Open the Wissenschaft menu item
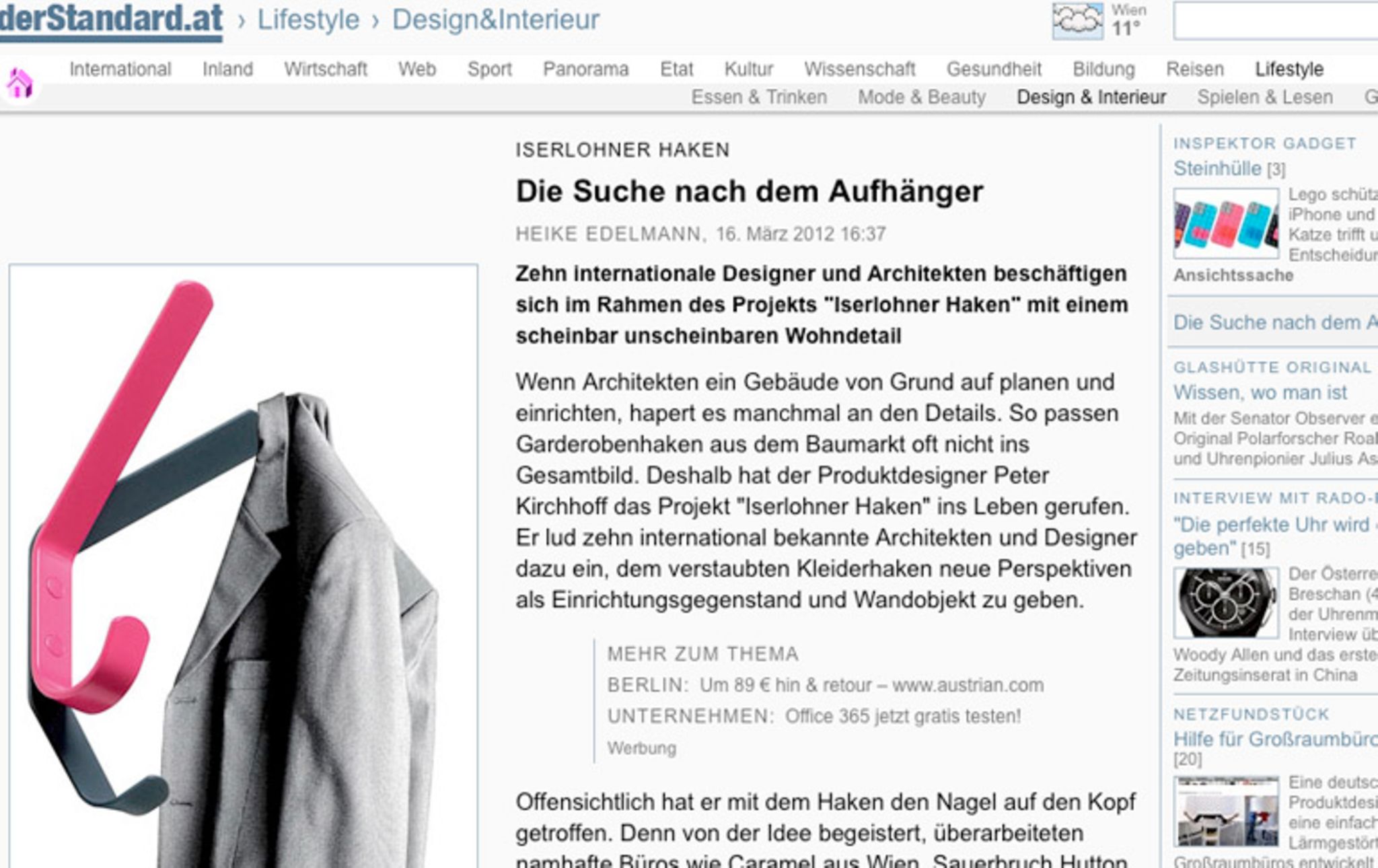 pyautogui.click(x=860, y=69)
